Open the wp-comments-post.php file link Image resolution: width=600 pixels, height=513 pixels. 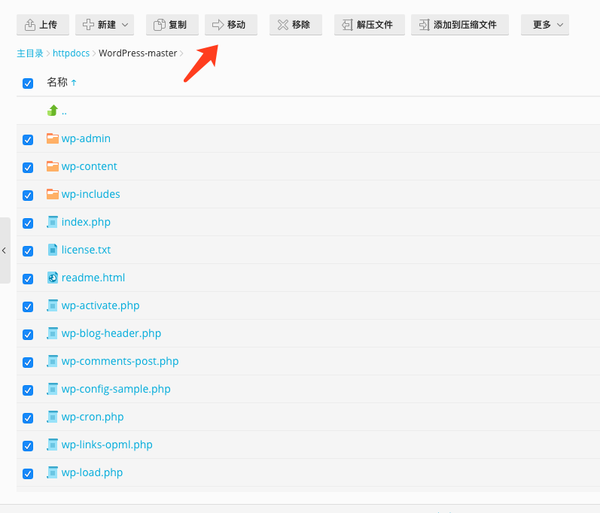pyautogui.click(x=120, y=362)
